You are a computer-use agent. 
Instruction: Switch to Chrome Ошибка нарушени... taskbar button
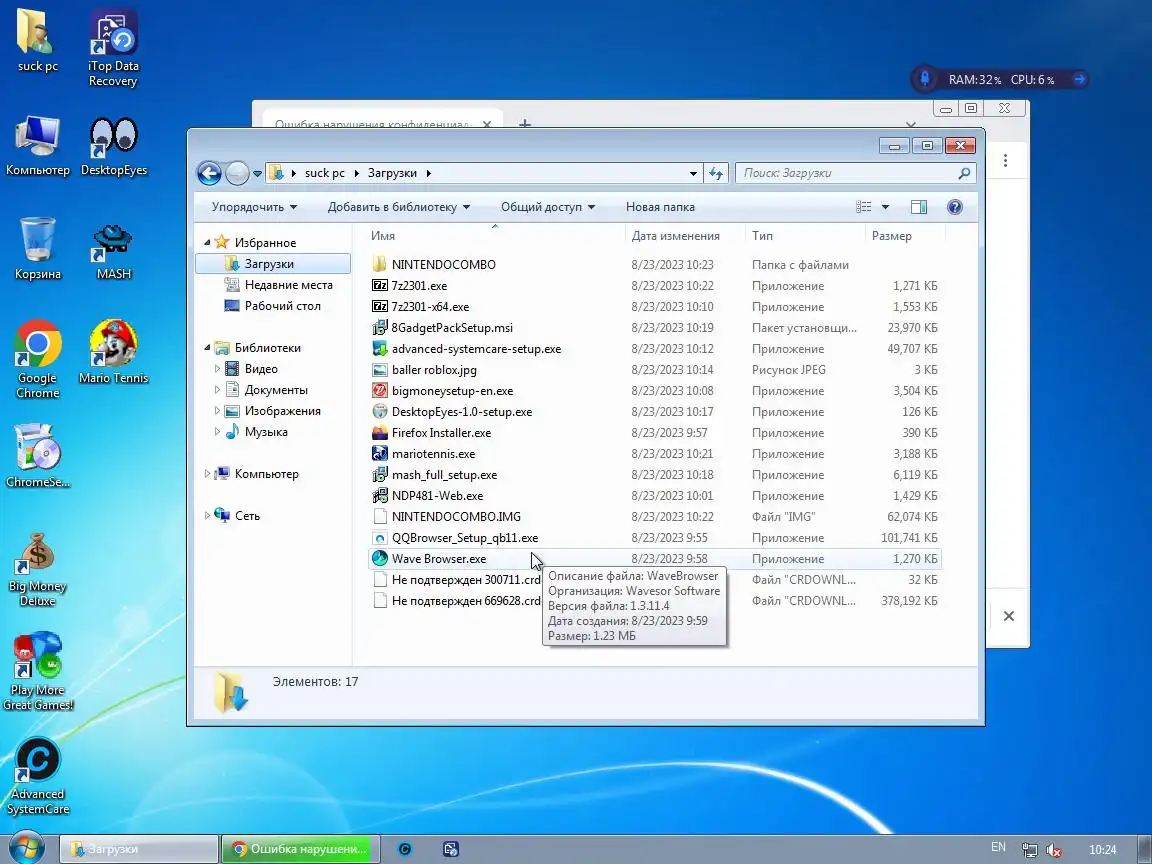pyautogui.click(x=301, y=849)
